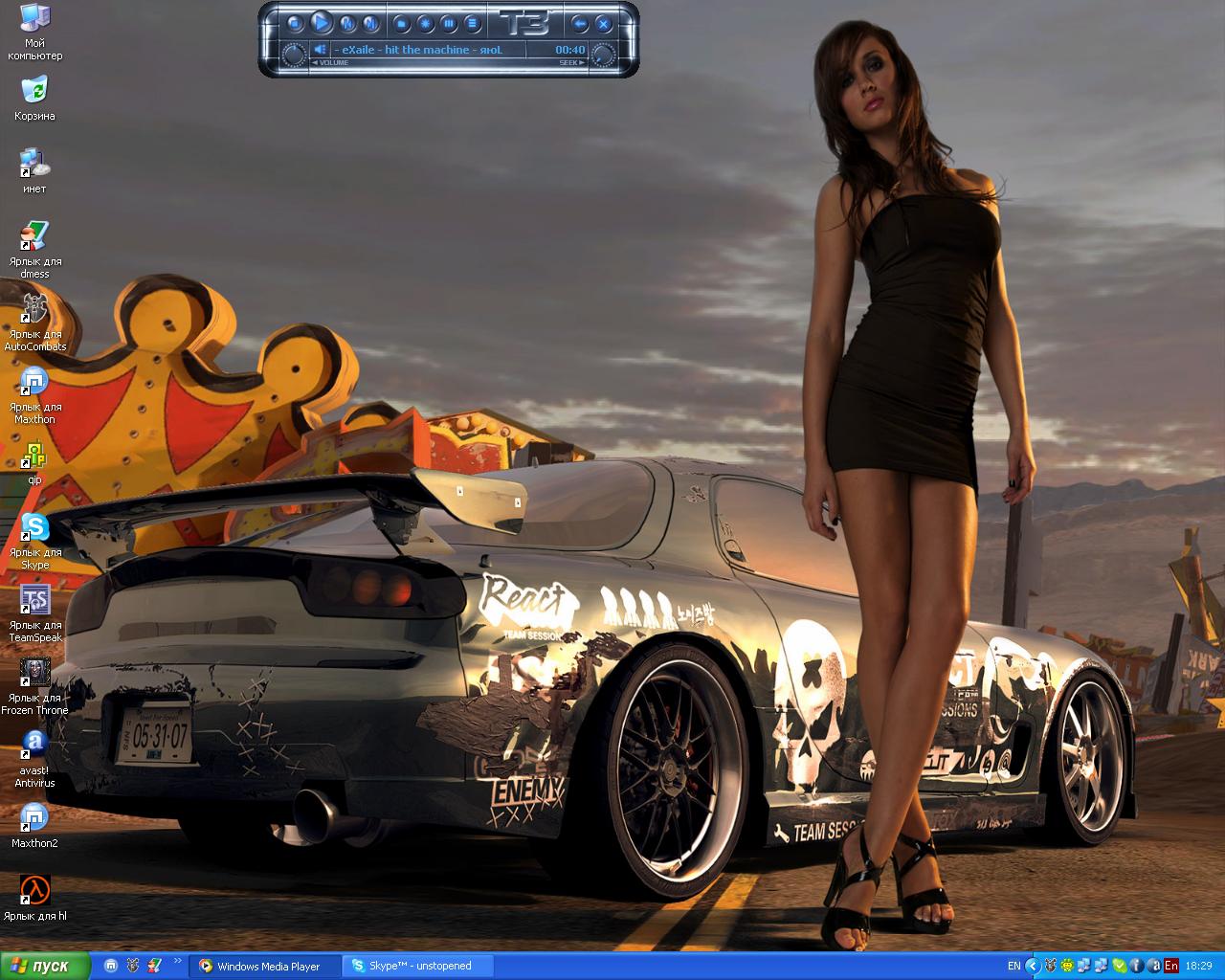Viewport: 1225px width, 980px height.
Task: Click the blue info 'i' tray icon
Action: point(1136,966)
